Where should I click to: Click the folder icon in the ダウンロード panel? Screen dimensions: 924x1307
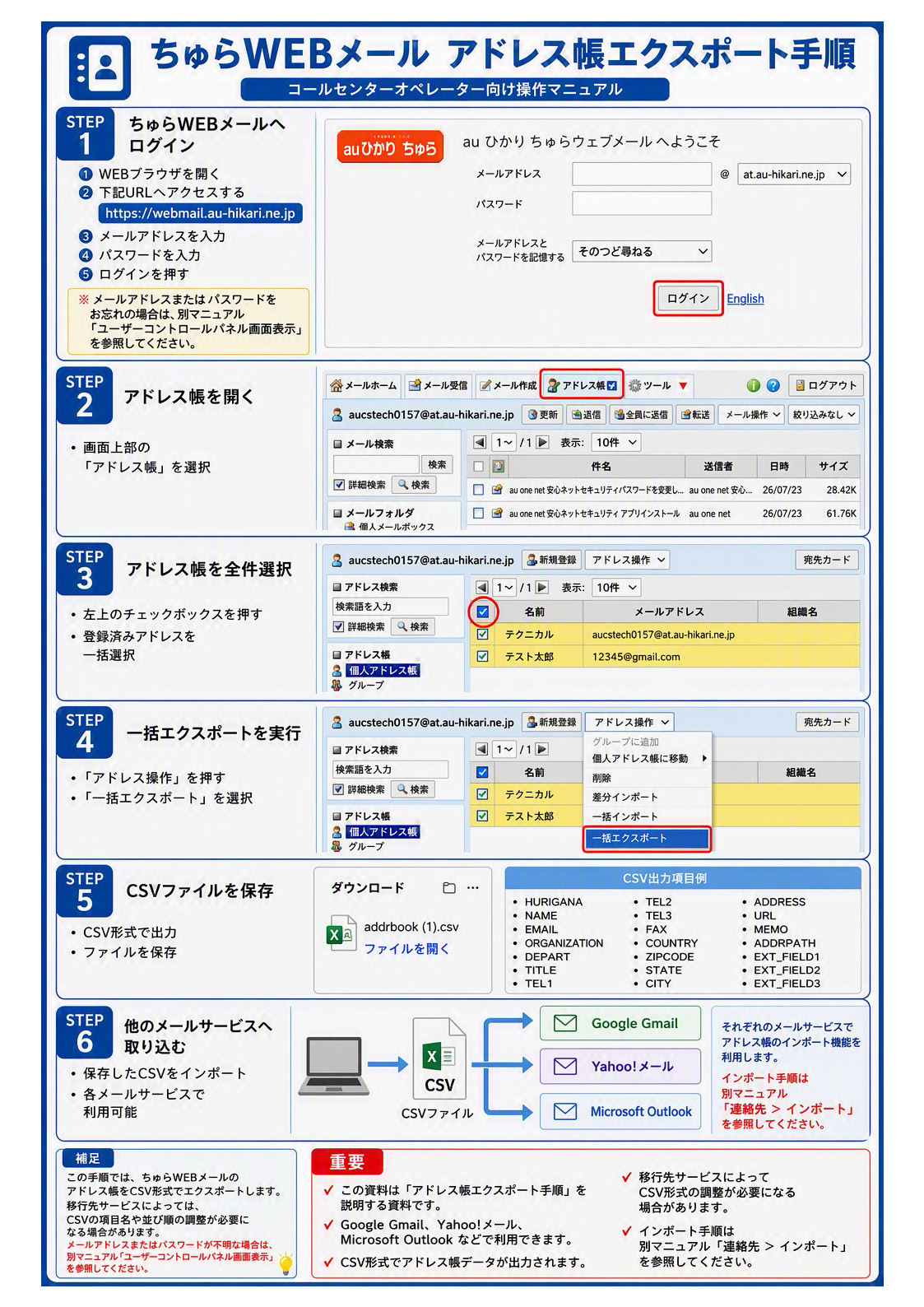449,888
